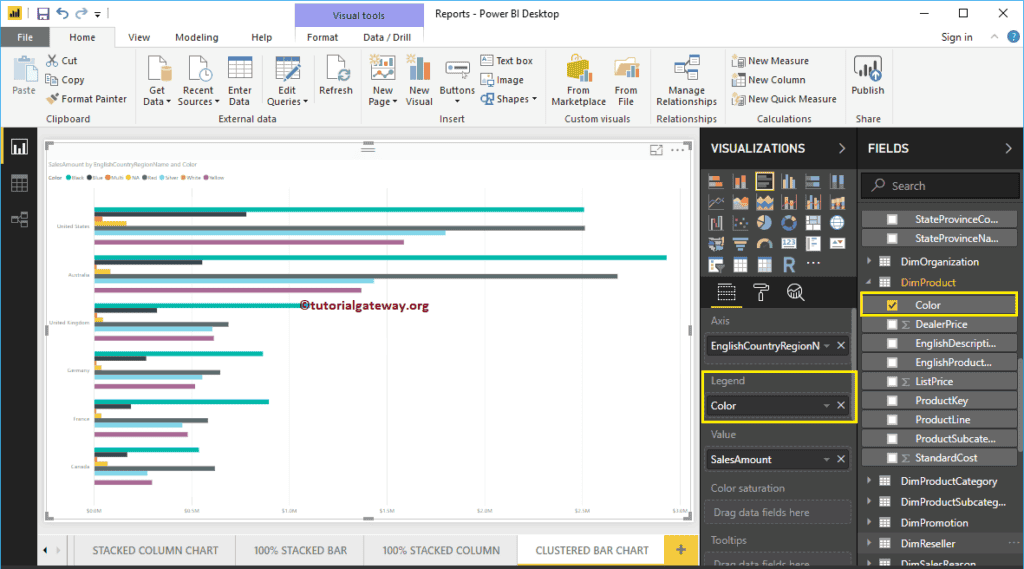The image size is (1024, 569).
Task: Collapse the Visualizations pane chevron
Action: click(842, 148)
